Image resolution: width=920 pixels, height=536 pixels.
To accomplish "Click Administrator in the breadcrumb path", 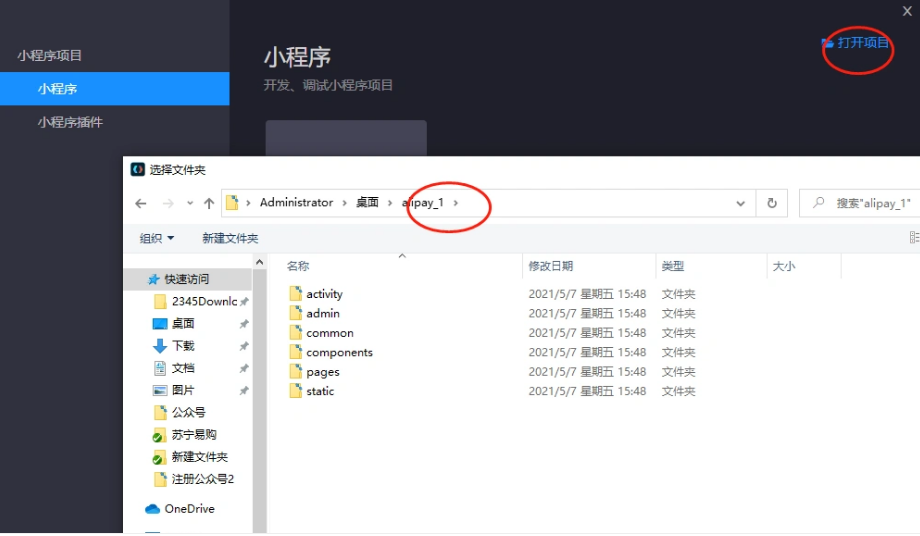I will coord(296,202).
